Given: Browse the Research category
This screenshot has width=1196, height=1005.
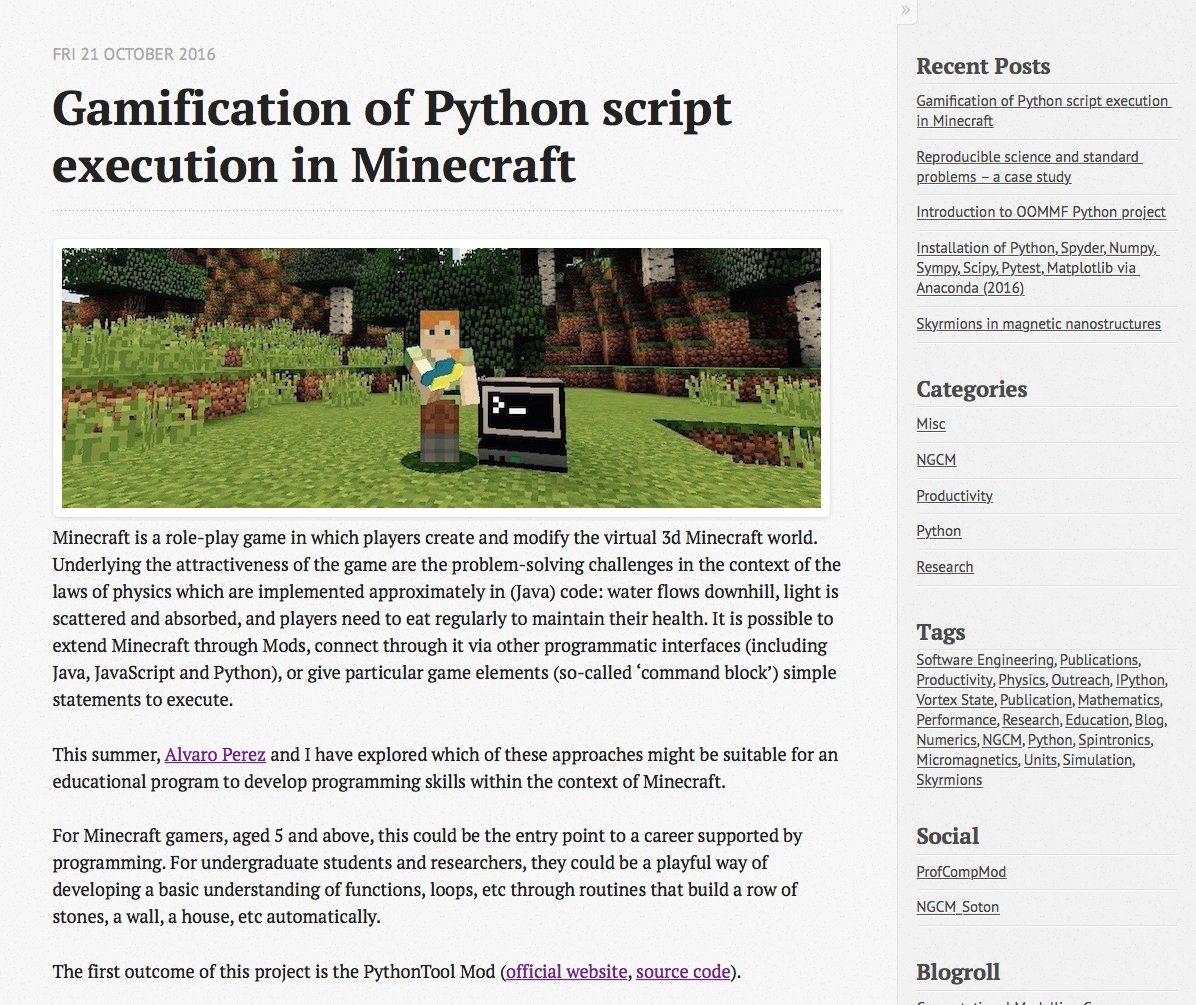Looking at the screenshot, I should (944, 567).
